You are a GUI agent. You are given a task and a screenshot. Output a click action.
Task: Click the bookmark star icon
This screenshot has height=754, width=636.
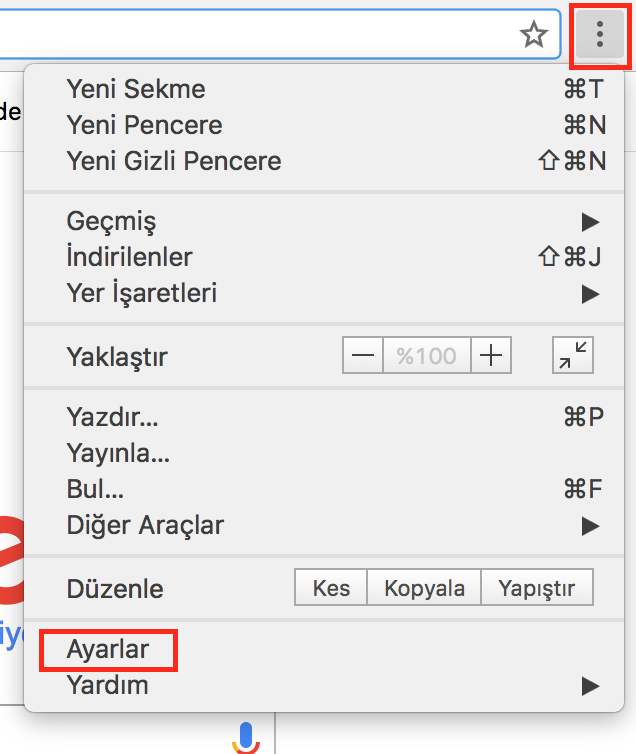(x=534, y=34)
